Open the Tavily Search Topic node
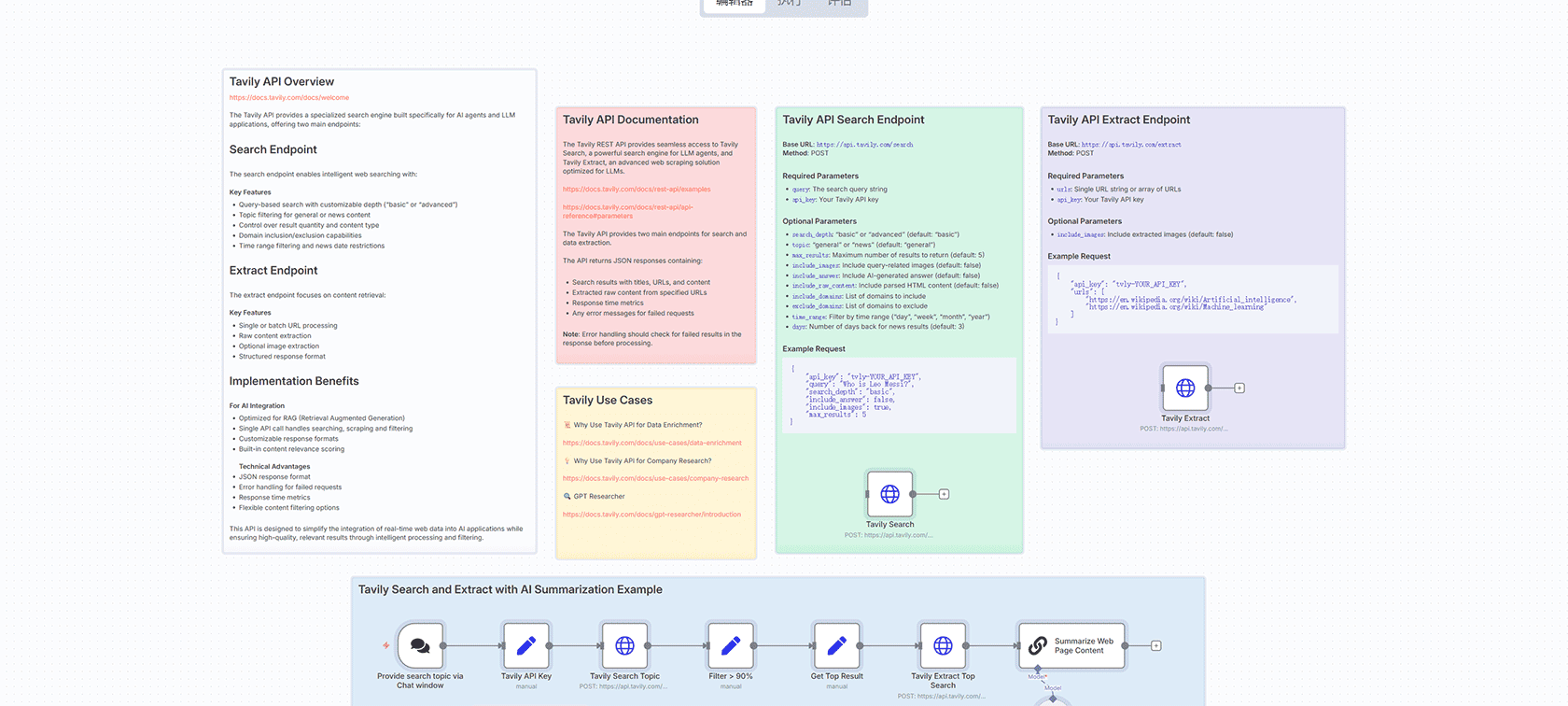1568x706 pixels. point(624,645)
